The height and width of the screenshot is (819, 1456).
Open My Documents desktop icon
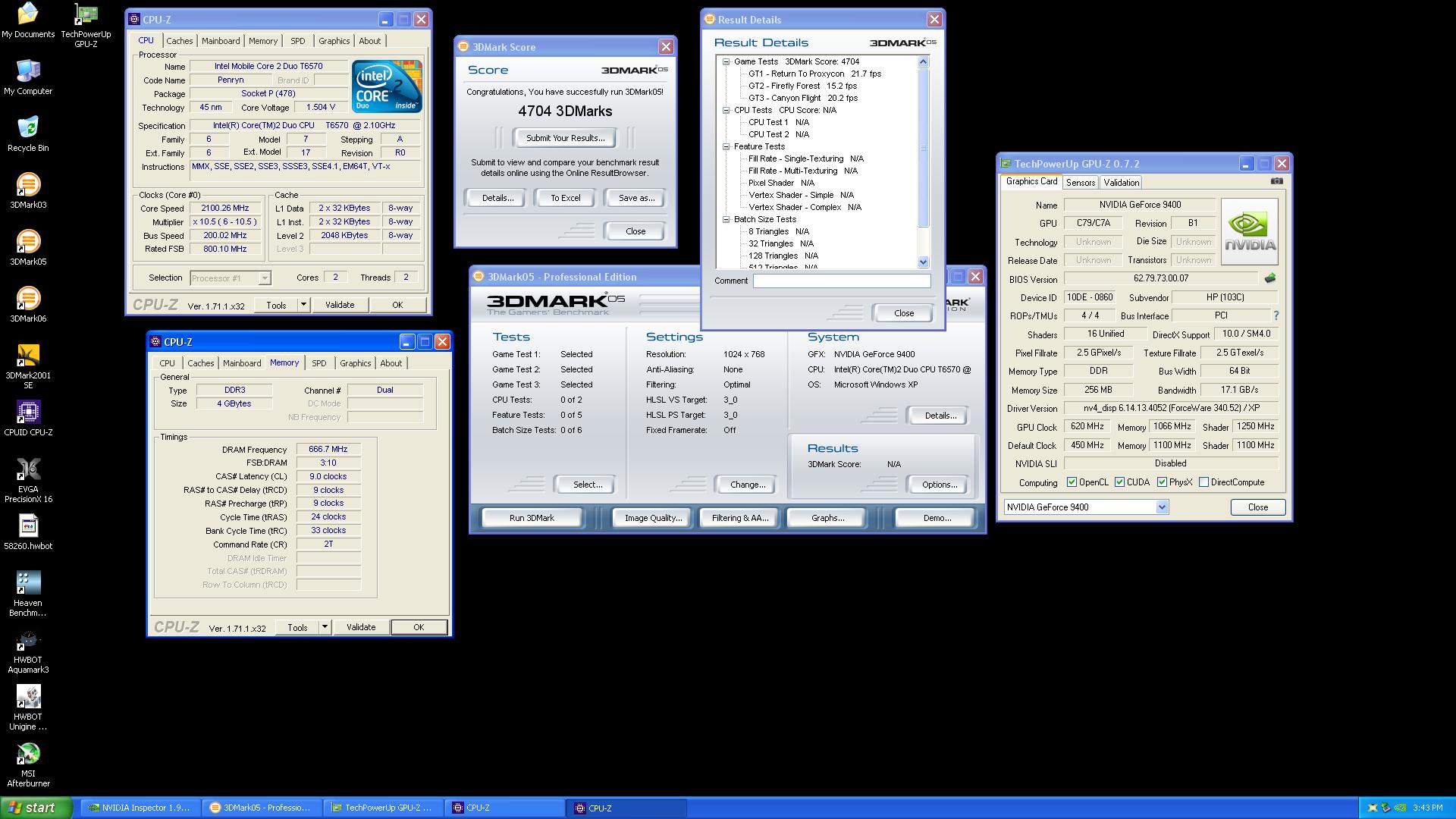[28, 20]
